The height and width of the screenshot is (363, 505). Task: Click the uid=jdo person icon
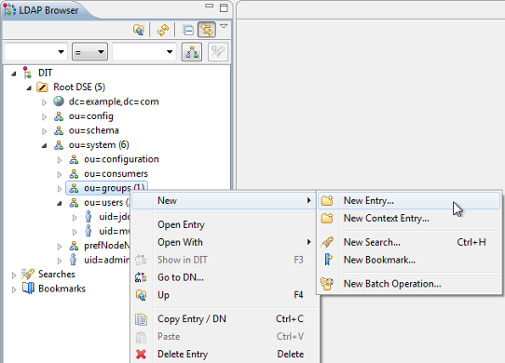click(x=88, y=217)
